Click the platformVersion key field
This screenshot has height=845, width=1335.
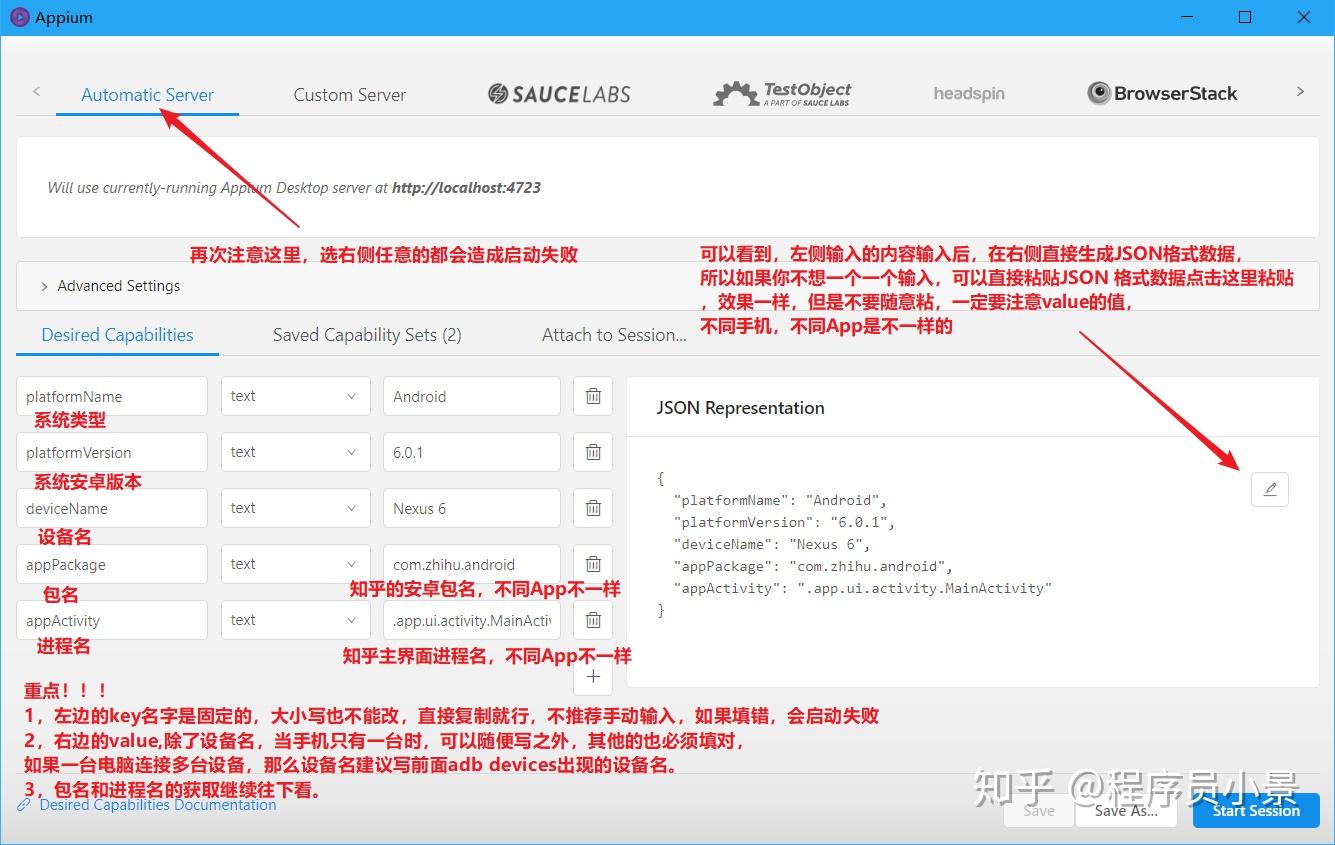tap(112, 452)
